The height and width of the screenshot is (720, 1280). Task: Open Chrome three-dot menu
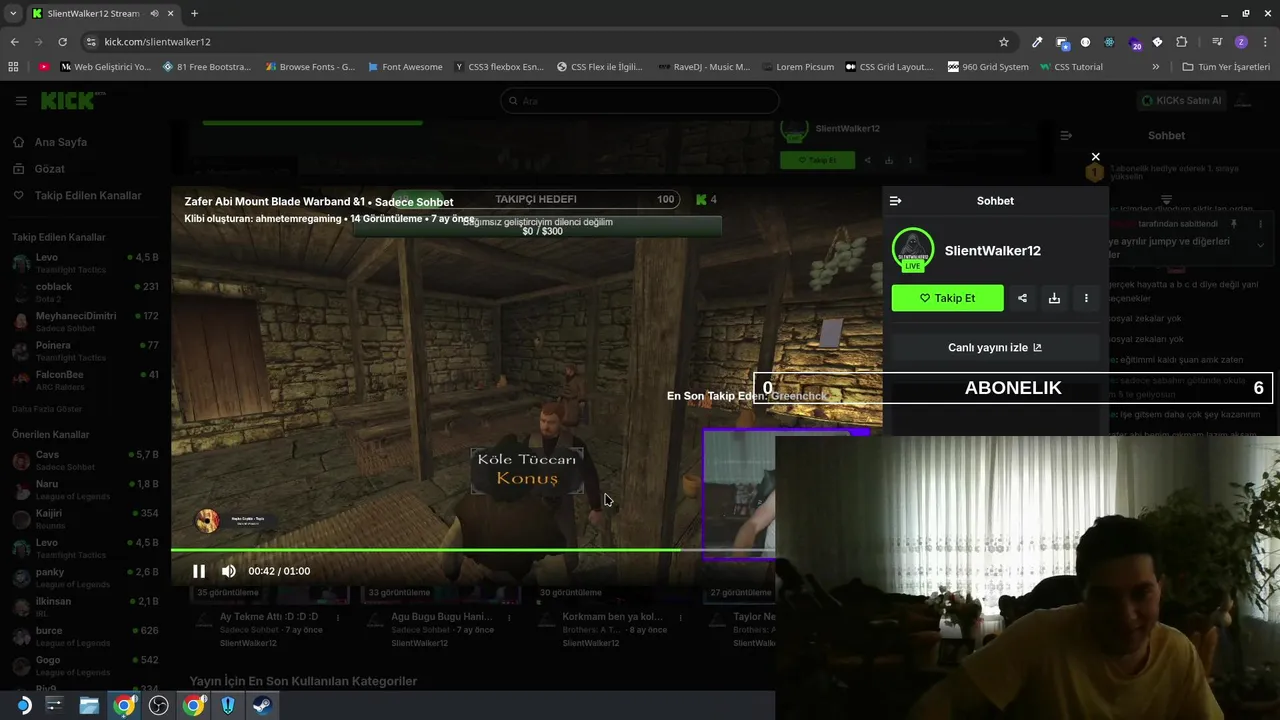coord(1265,42)
